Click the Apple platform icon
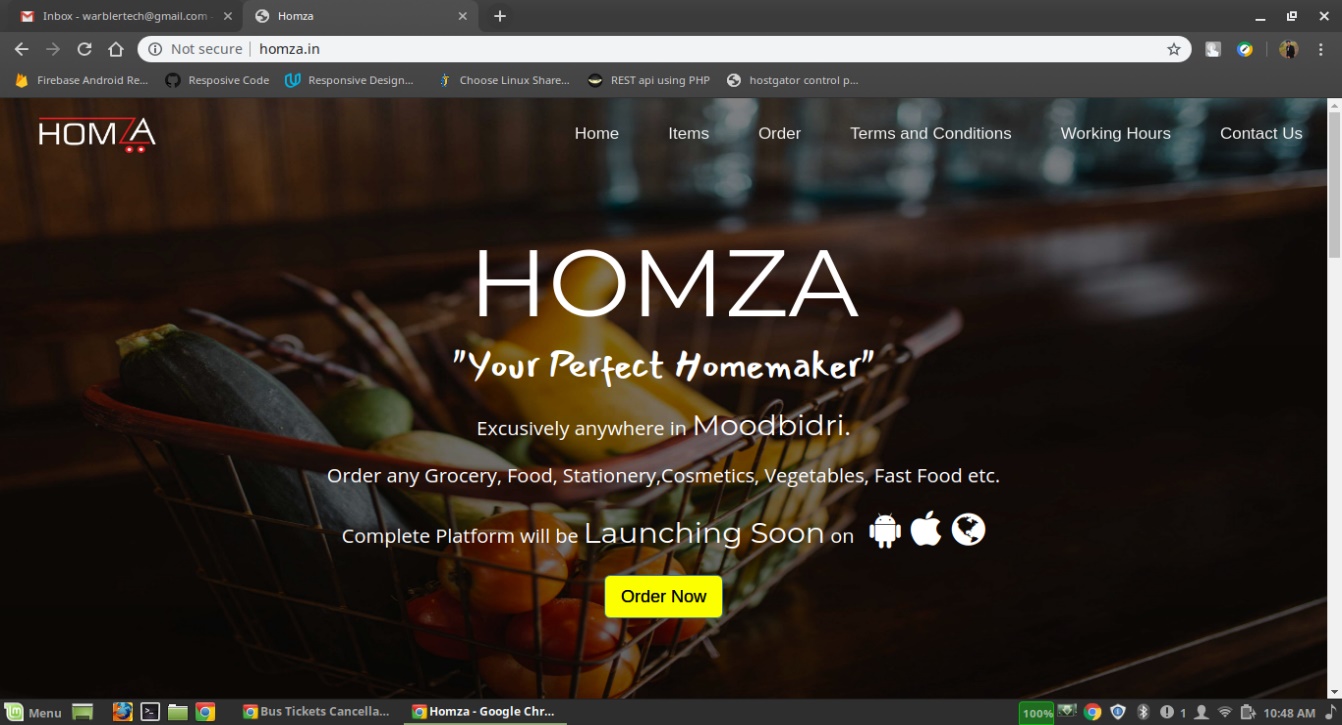The image size is (1342, 725). (926, 528)
